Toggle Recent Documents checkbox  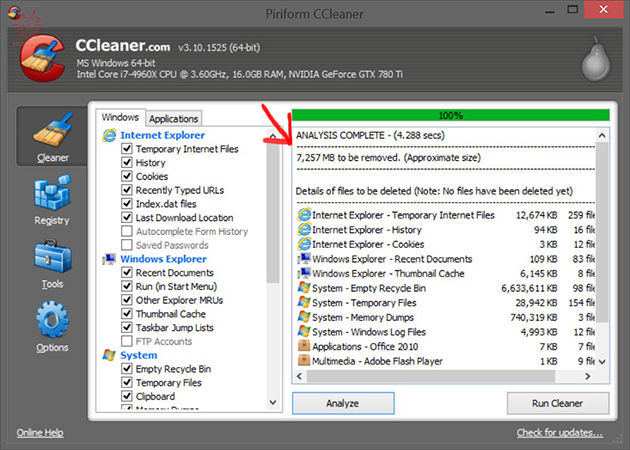(x=127, y=272)
